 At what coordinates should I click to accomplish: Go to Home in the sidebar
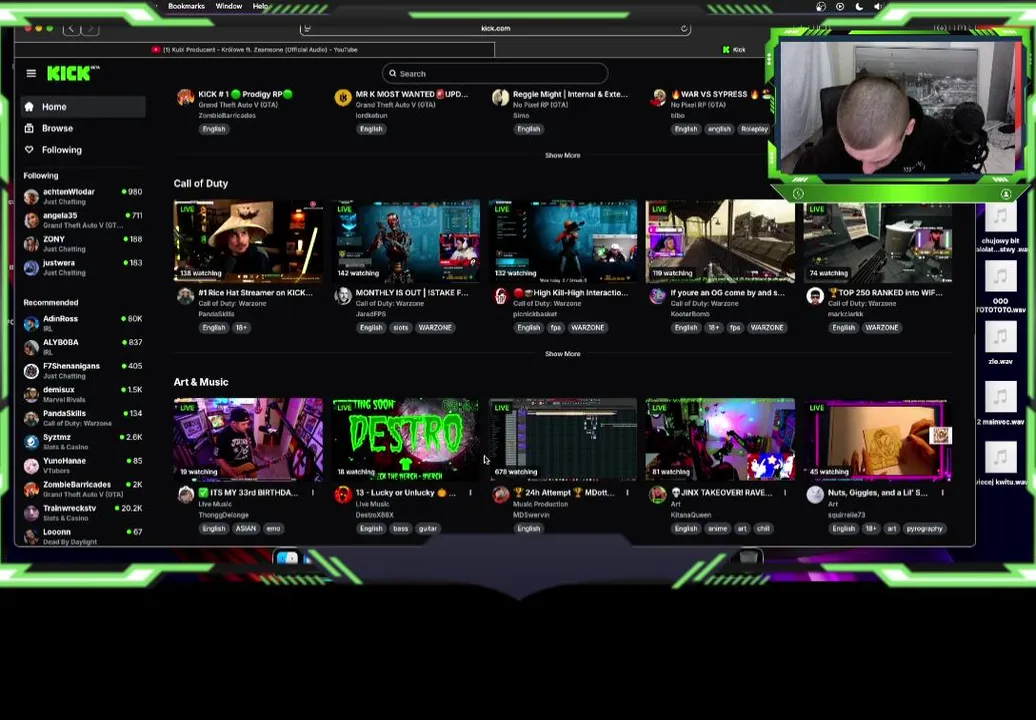coord(83,106)
